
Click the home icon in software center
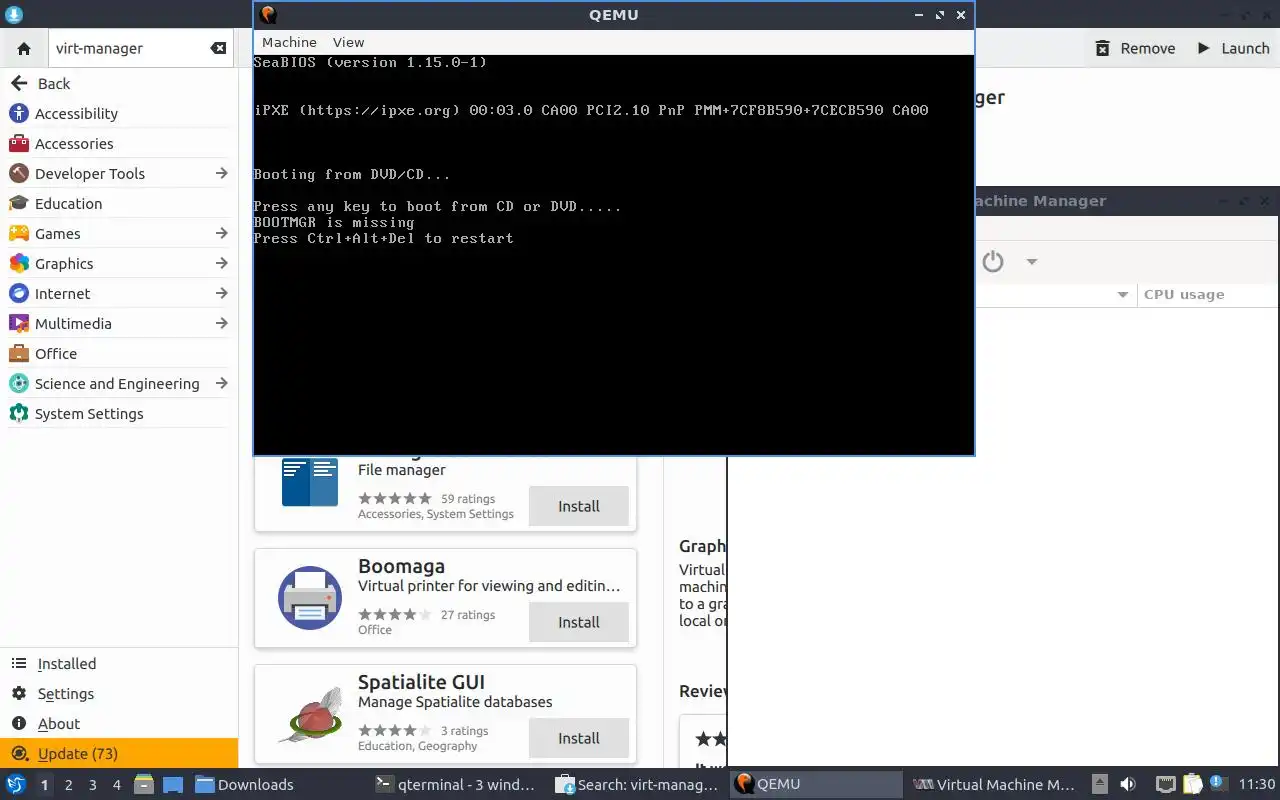pos(24,48)
